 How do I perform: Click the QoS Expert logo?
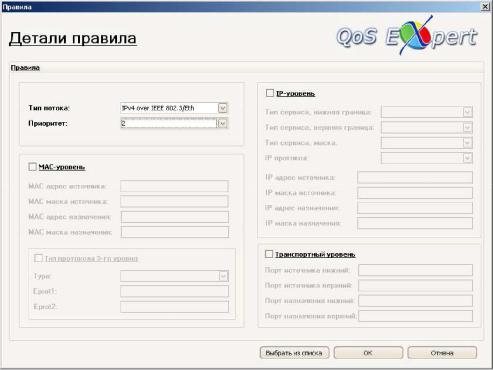[x=407, y=35]
